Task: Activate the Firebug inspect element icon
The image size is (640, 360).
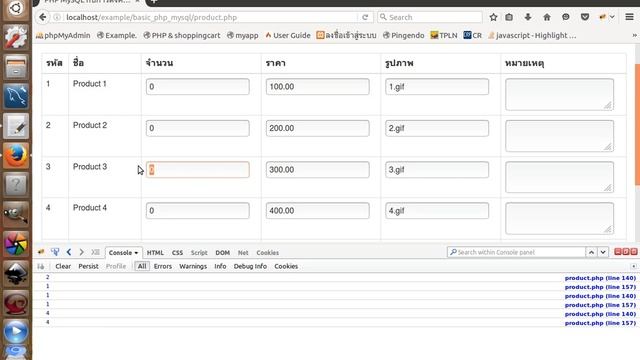Action: point(55,252)
